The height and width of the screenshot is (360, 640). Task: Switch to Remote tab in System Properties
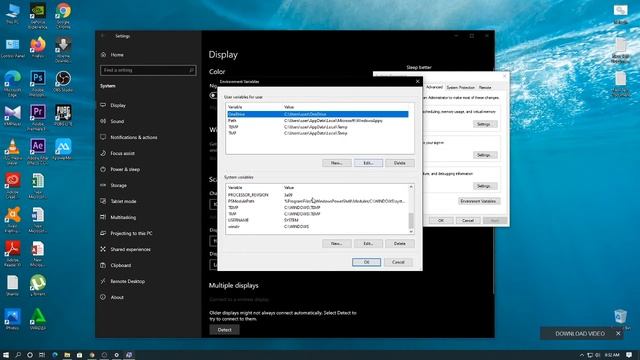click(485, 87)
